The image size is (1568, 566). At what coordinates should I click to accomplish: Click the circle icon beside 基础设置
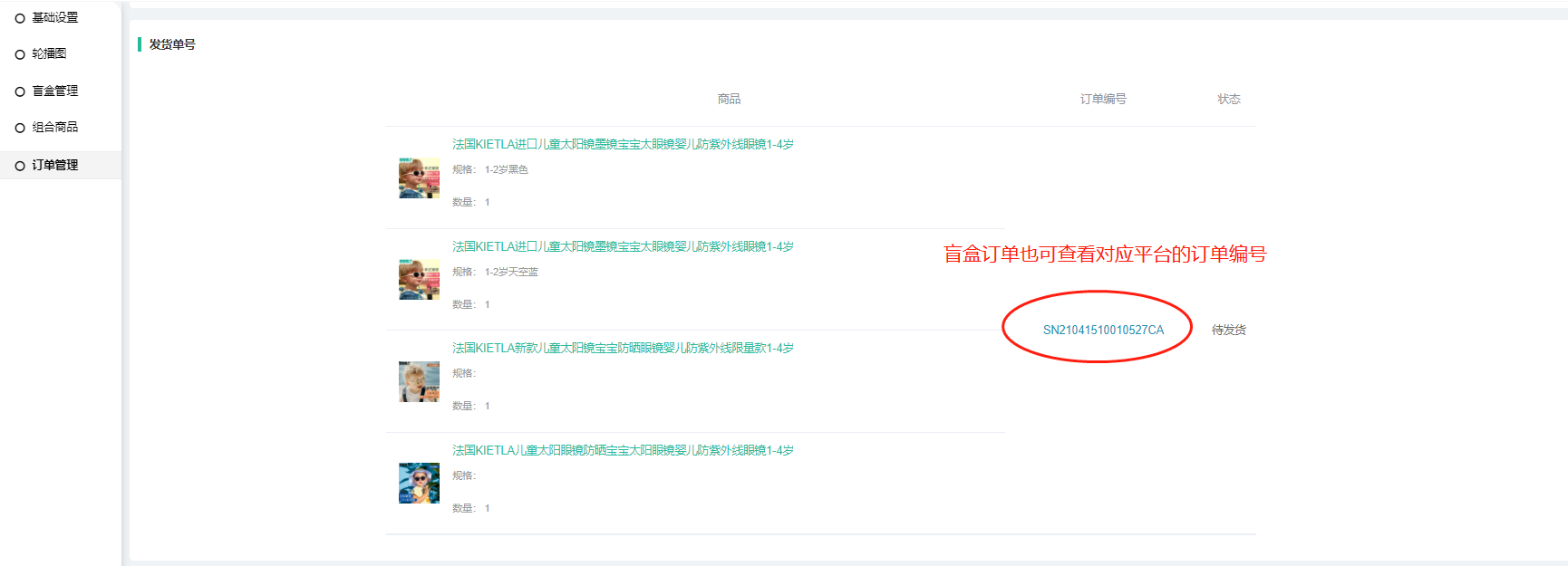(x=20, y=18)
